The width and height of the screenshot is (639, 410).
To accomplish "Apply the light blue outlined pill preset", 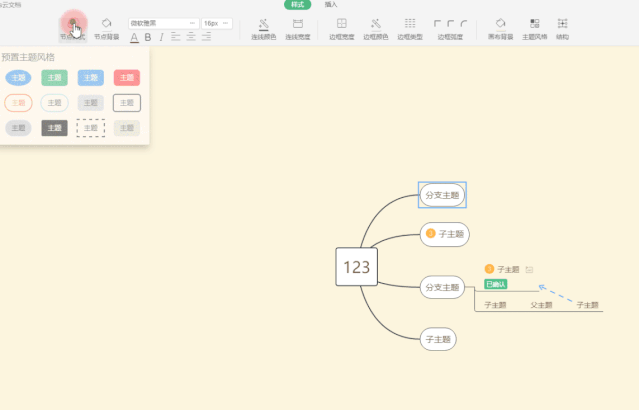I will pyautogui.click(x=54, y=103).
